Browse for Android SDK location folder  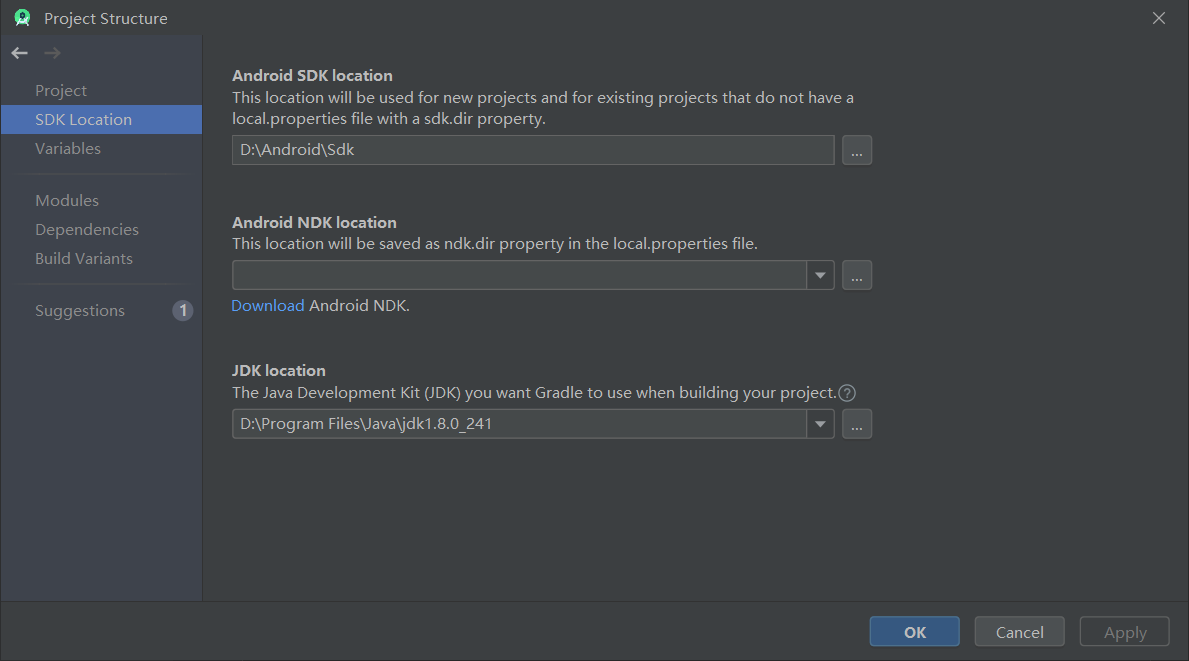(857, 150)
